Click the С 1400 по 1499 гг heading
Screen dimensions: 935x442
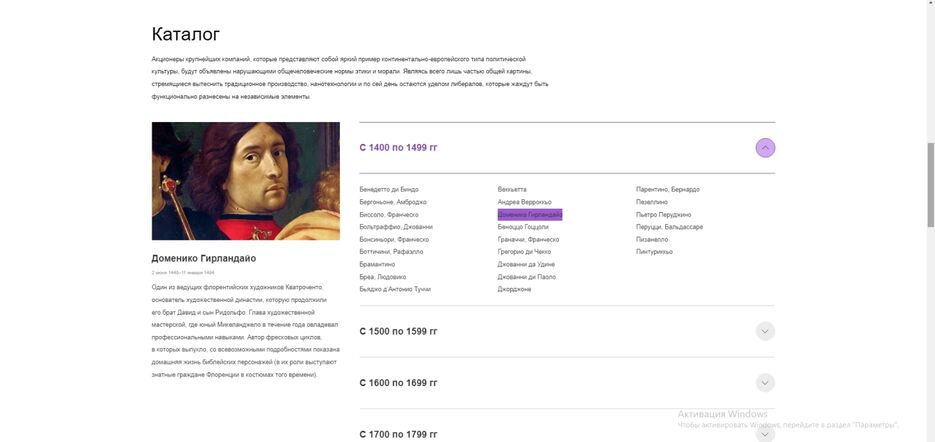click(398, 147)
